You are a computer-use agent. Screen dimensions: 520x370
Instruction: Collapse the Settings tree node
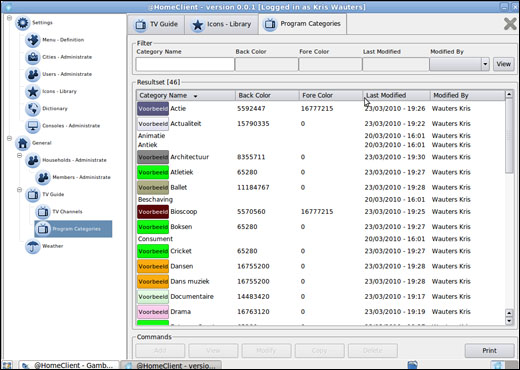[9, 18]
